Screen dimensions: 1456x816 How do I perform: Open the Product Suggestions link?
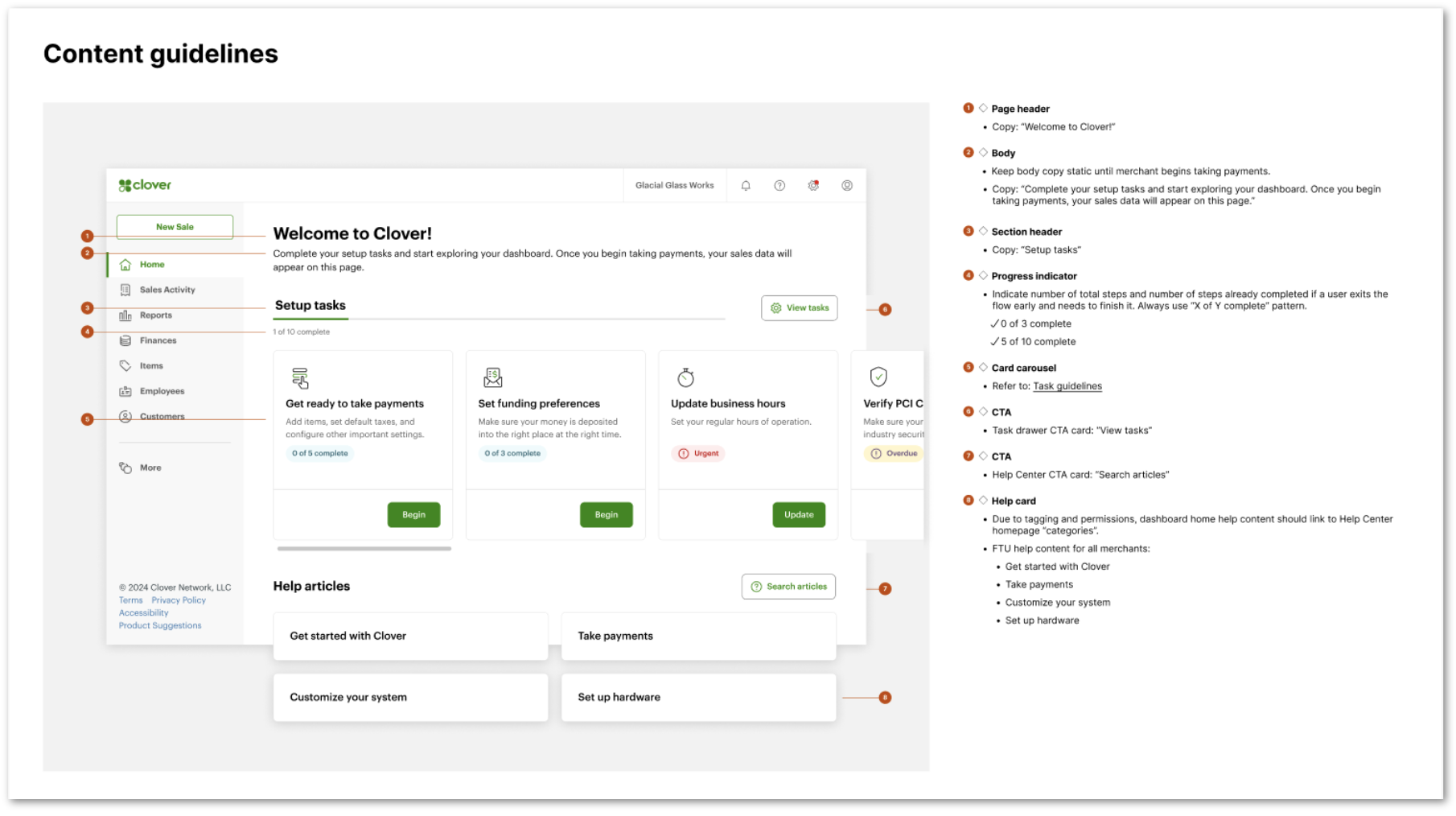[x=160, y=626]
